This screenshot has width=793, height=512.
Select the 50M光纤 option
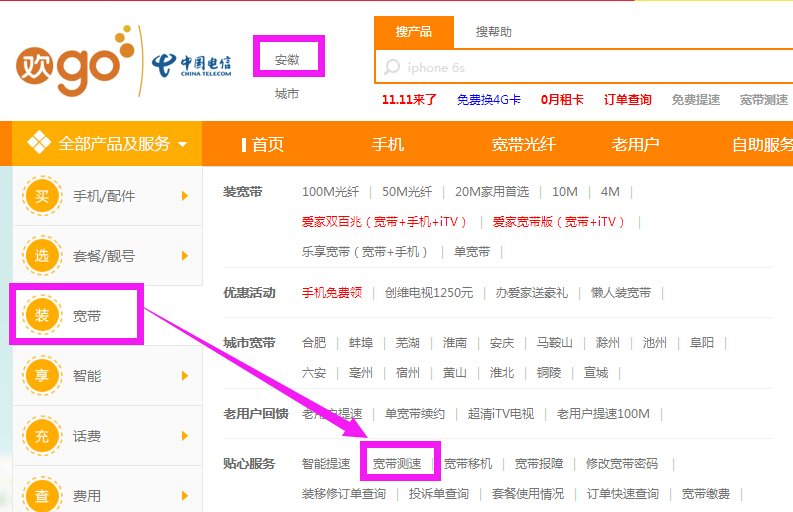[x=407, y=192]
